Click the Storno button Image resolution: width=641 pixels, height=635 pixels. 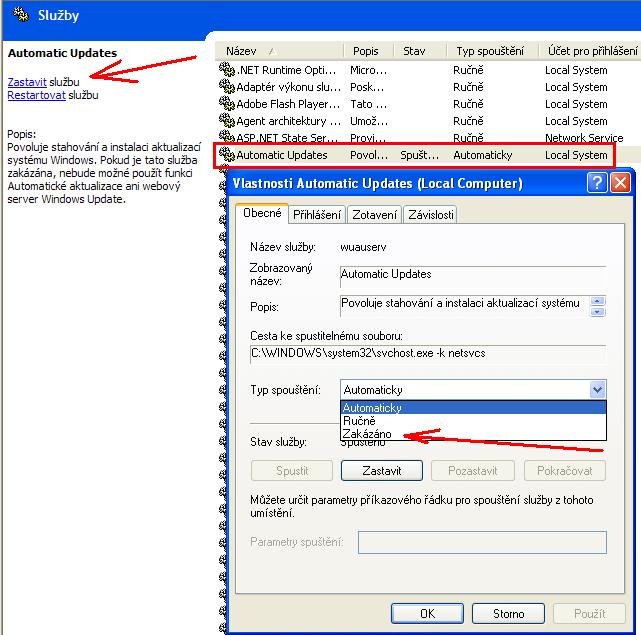pyautogui.click(x=508, y=613)
